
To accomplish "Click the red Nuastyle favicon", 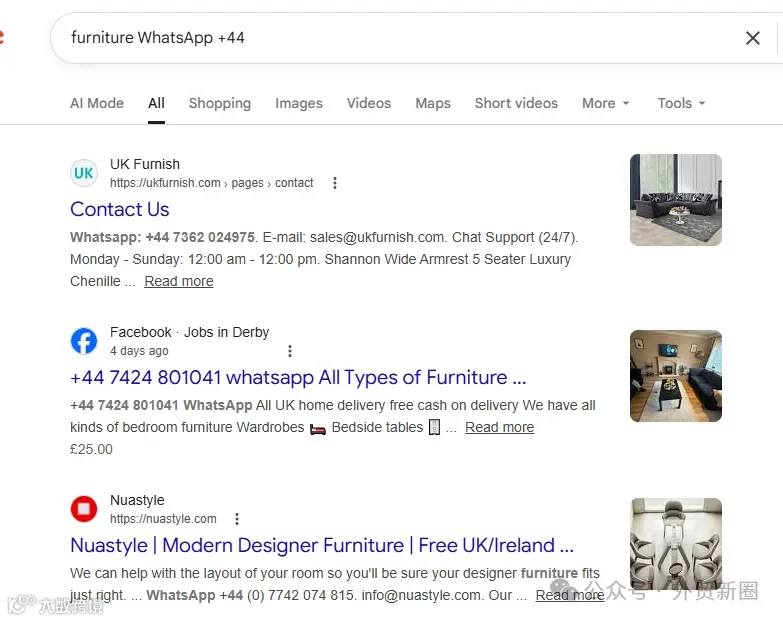I will point(83,509).
